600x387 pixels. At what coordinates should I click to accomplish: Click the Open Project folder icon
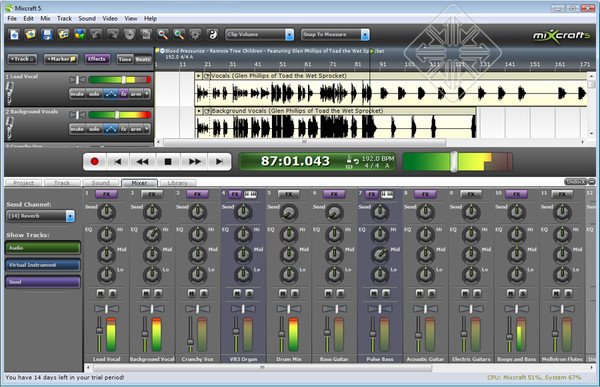tap(30, 35)
